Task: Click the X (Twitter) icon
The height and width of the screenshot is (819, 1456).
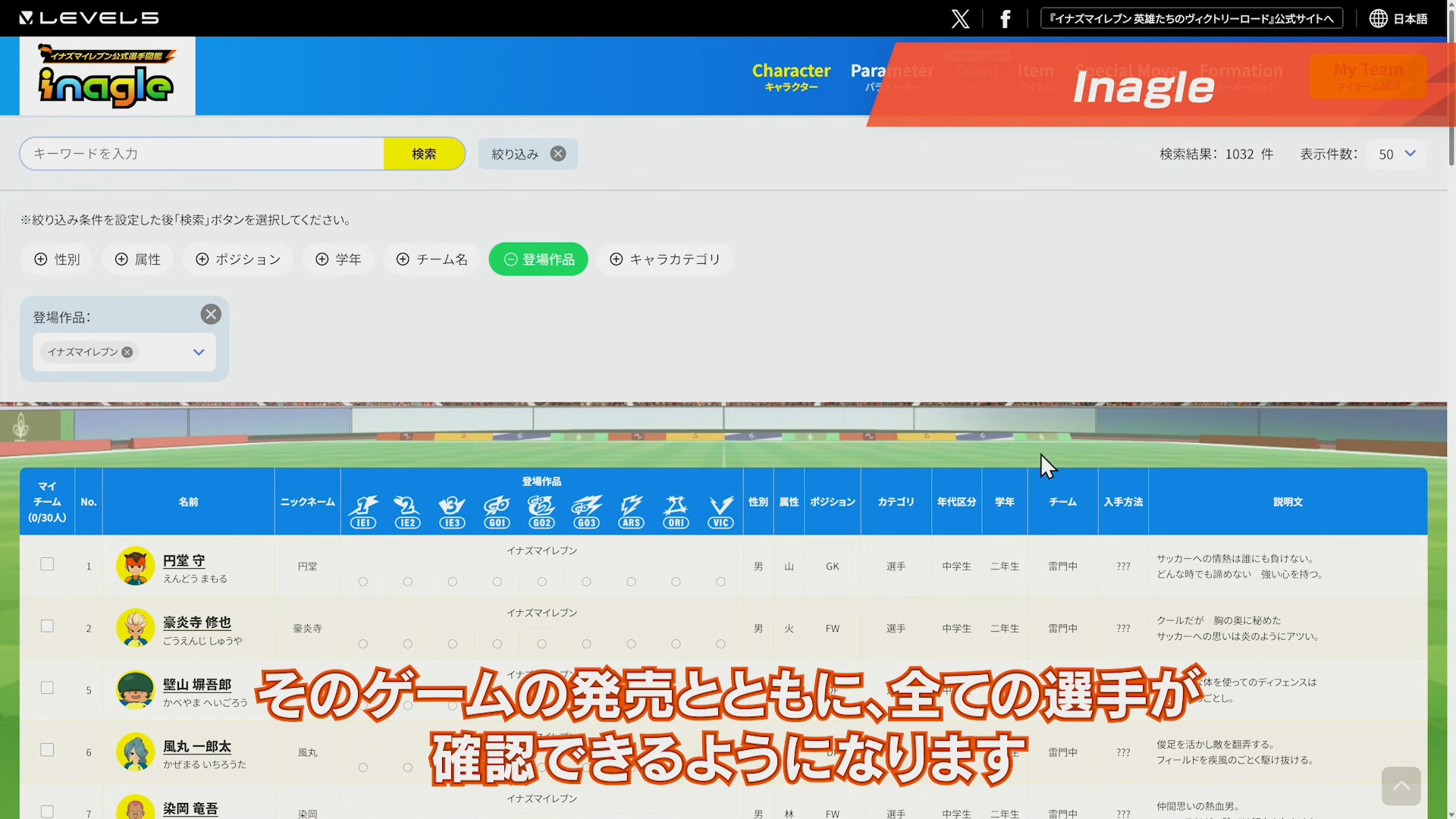Action: tap(960, 19)
